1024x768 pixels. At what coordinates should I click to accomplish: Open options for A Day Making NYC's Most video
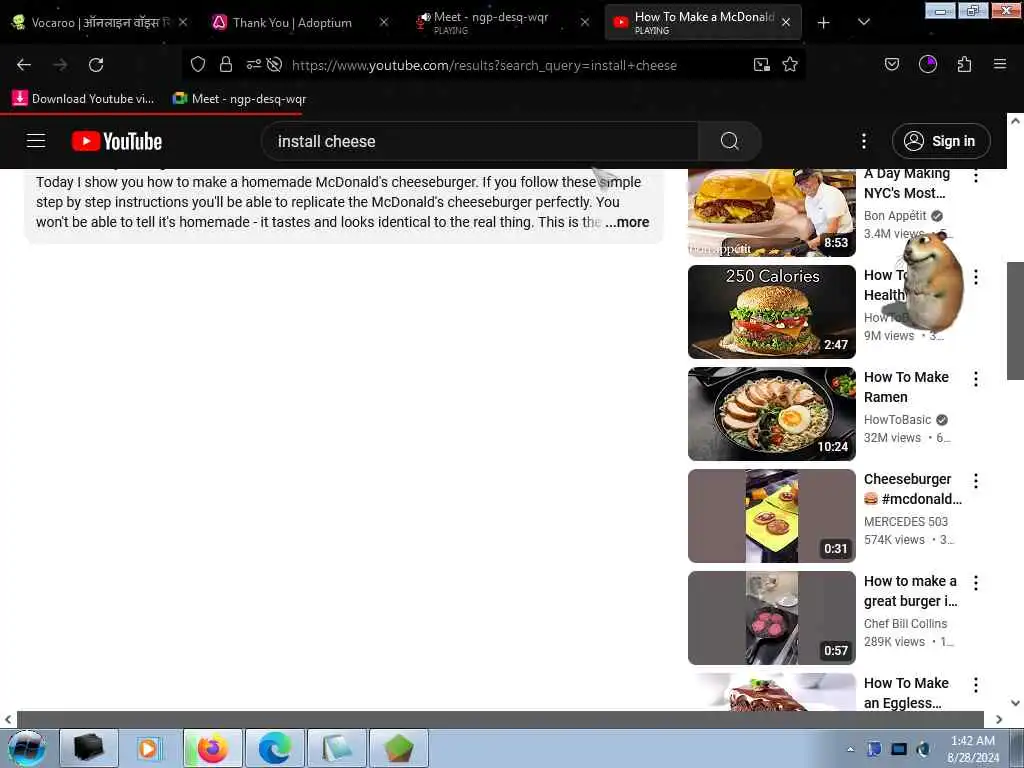pos(976,175)
